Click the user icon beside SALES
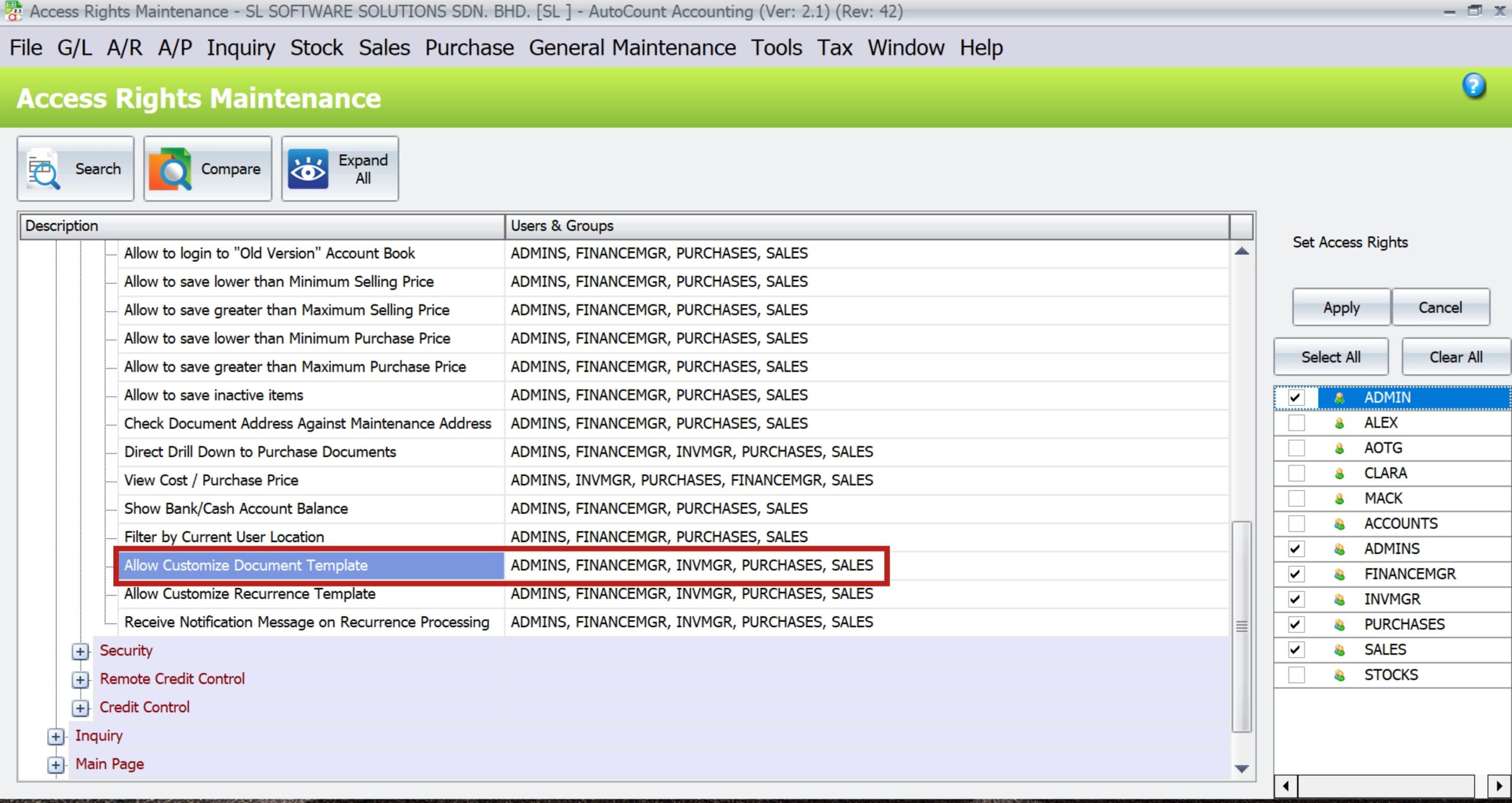 (1340, 649)
